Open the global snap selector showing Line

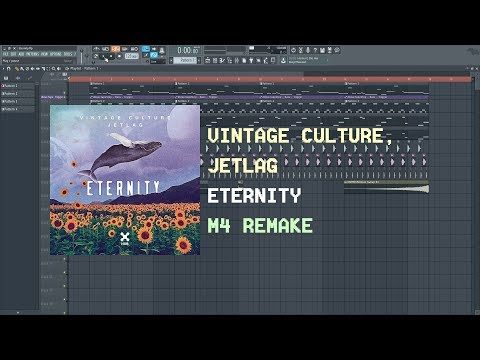(157, 62)
